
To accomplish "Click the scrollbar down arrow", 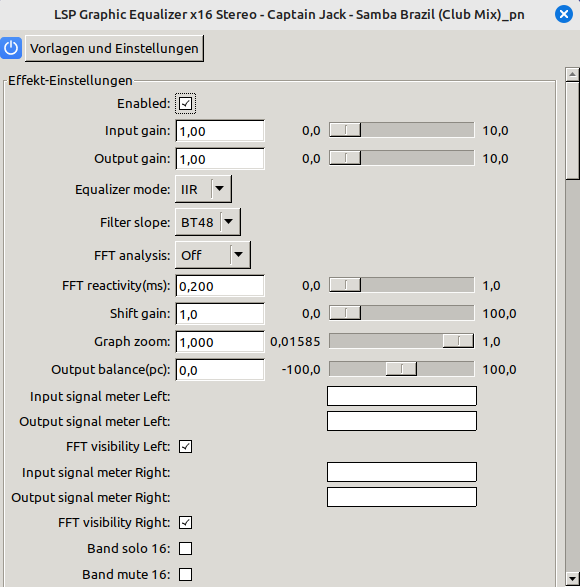I will tap(572, 578).
